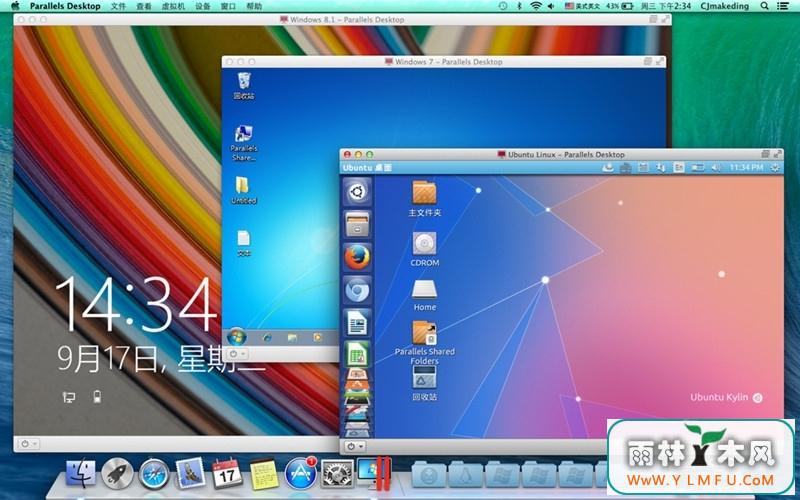Click the Windows 7 Start orb

[236, 337]
